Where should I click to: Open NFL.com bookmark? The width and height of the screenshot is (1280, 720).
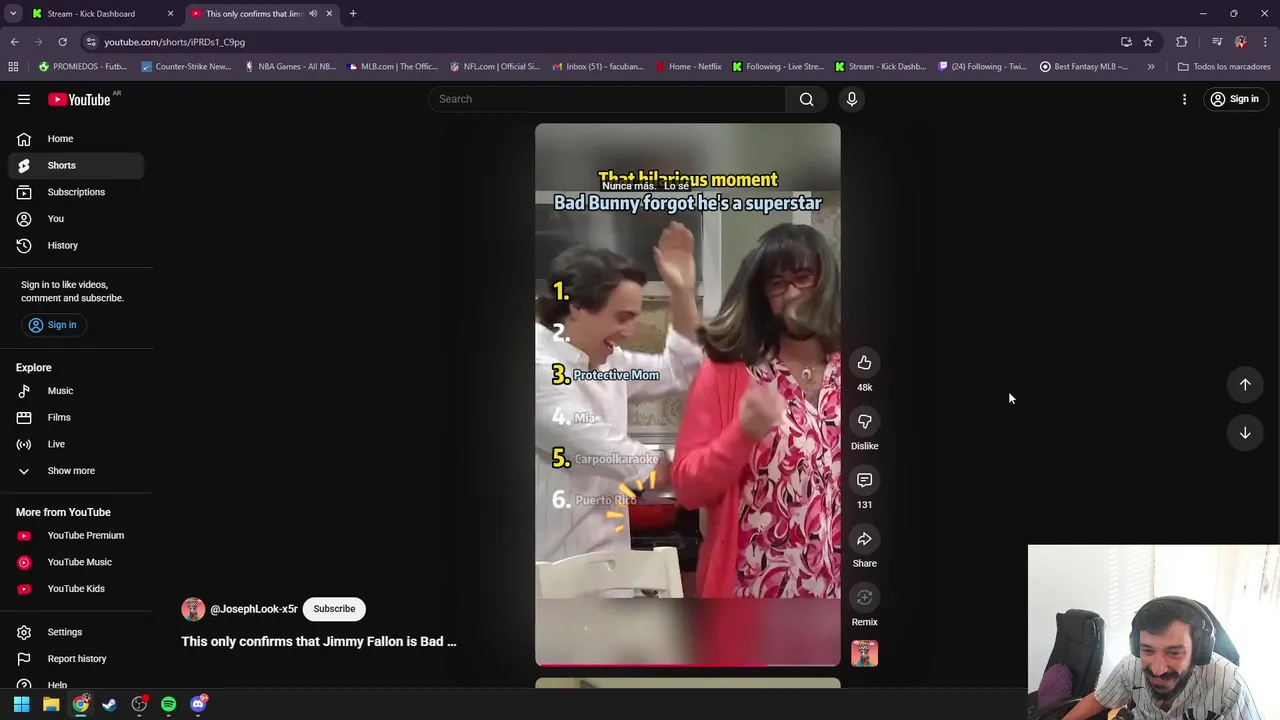pyautogui.click(x=494, y=67)
